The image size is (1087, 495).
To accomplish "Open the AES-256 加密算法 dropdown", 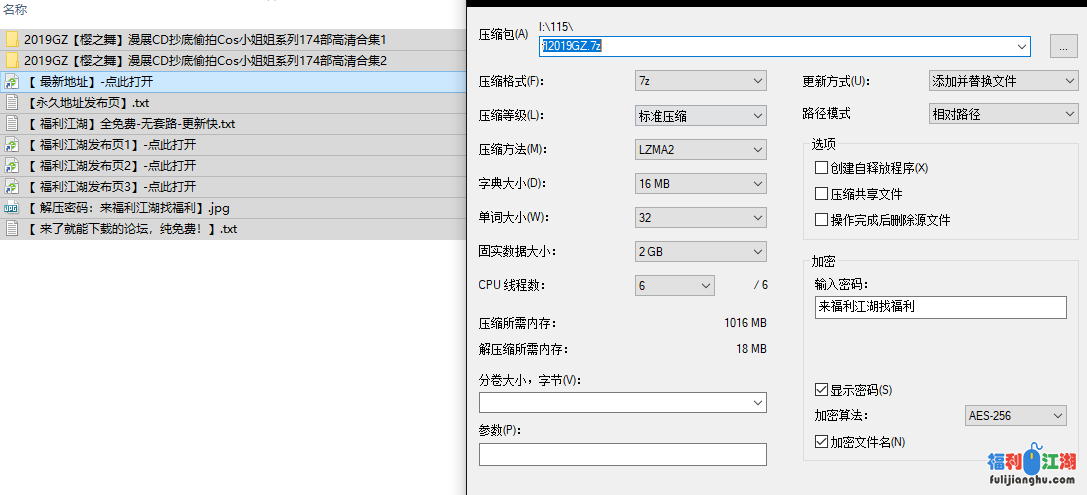I will pyautogui.click(x=1014, y=416).
